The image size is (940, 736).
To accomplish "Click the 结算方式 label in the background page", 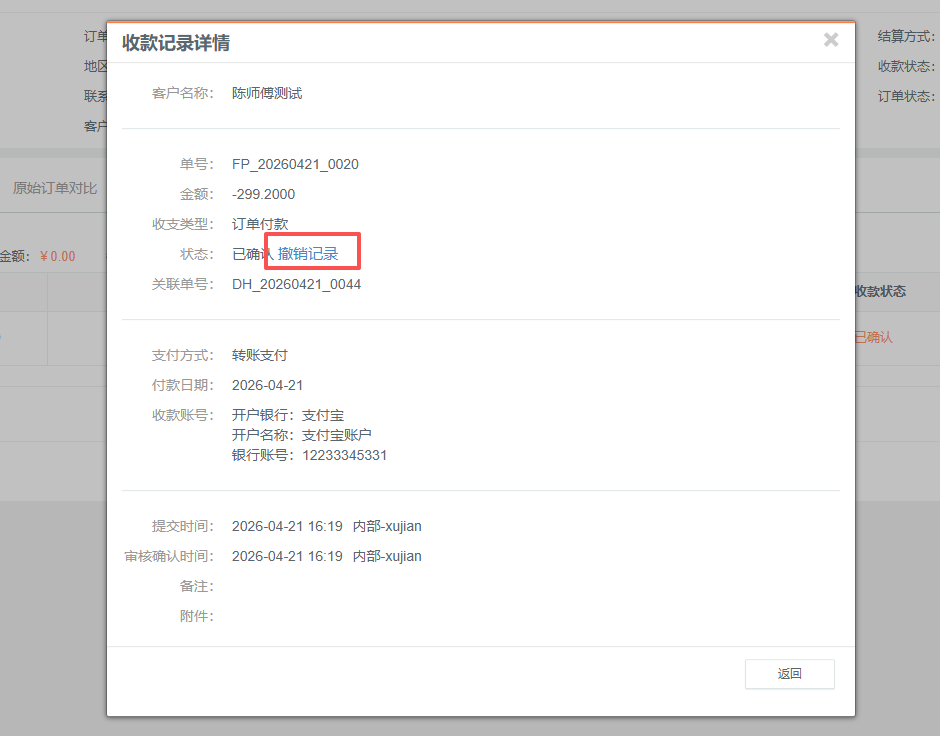I will point(906,37).
